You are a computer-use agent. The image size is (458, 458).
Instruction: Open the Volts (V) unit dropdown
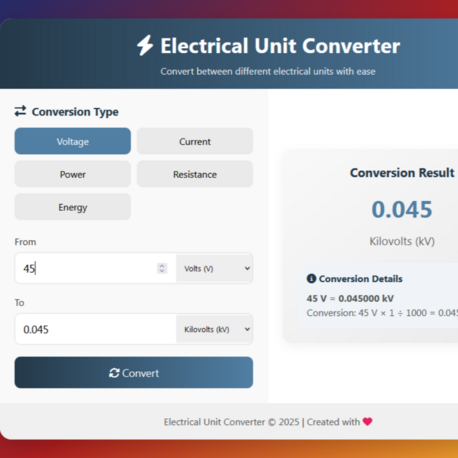(x=214, y=268)
